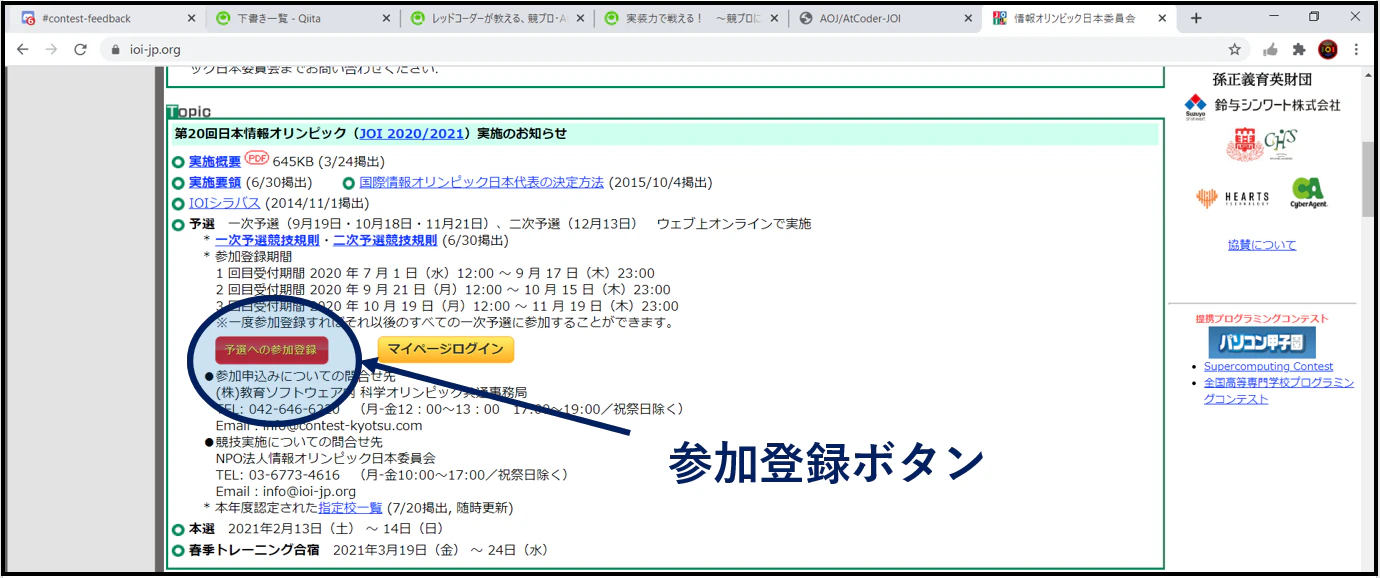Open the IOI profile avatar menu
Screen dimensions: 1380x578
(1328, 49)
